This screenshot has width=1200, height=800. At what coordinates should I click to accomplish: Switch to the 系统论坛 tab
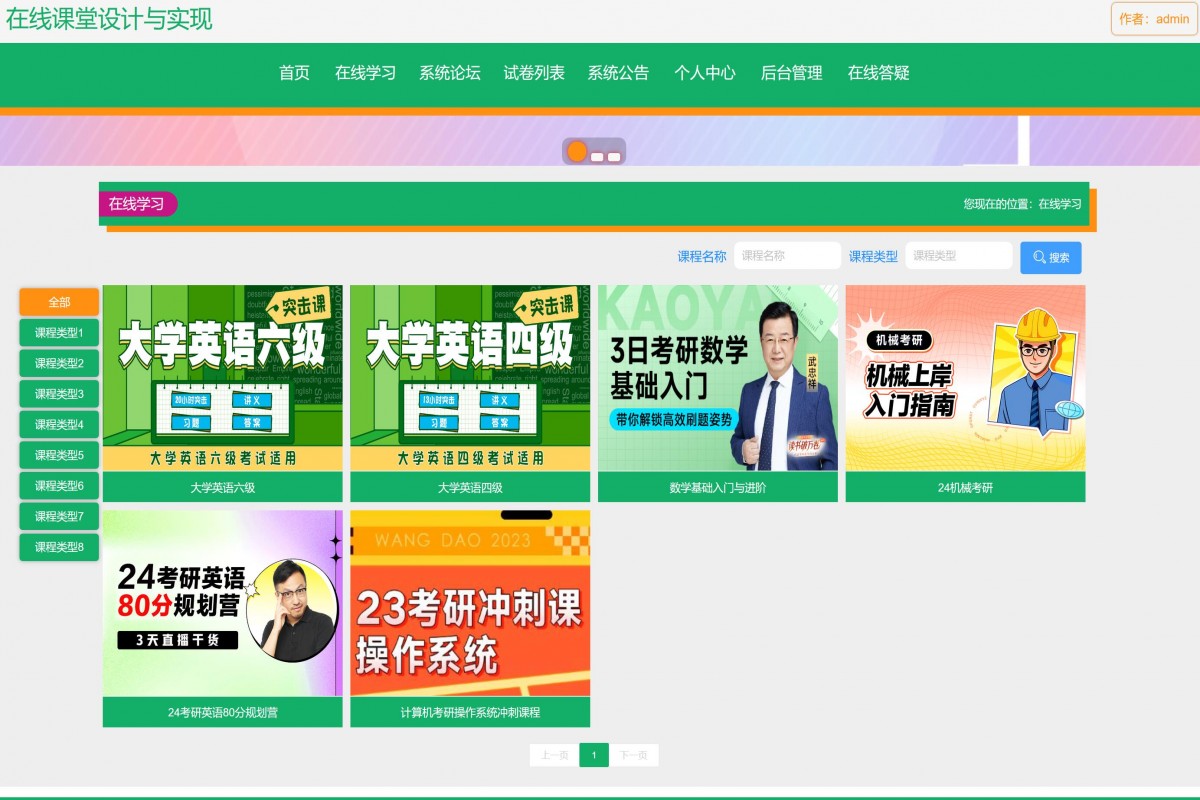pos(450,73)
